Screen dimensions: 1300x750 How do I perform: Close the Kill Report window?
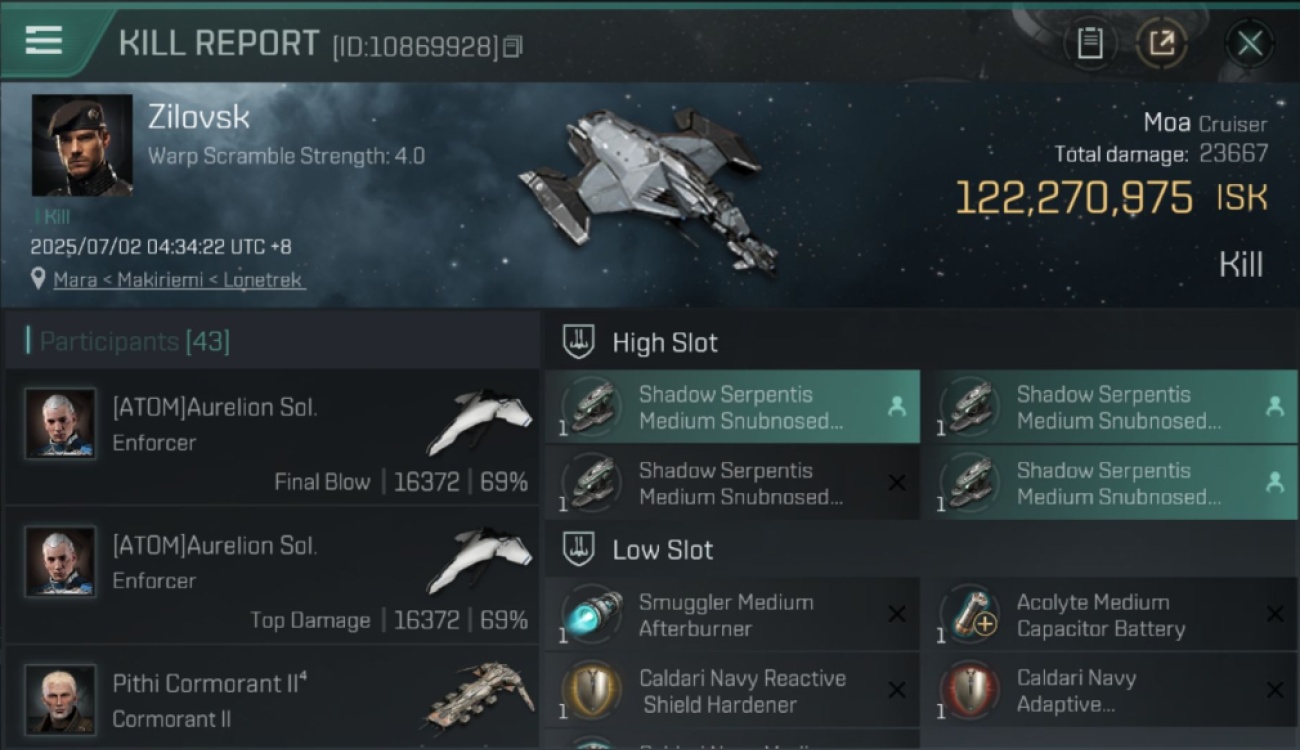click(1249, 43)
